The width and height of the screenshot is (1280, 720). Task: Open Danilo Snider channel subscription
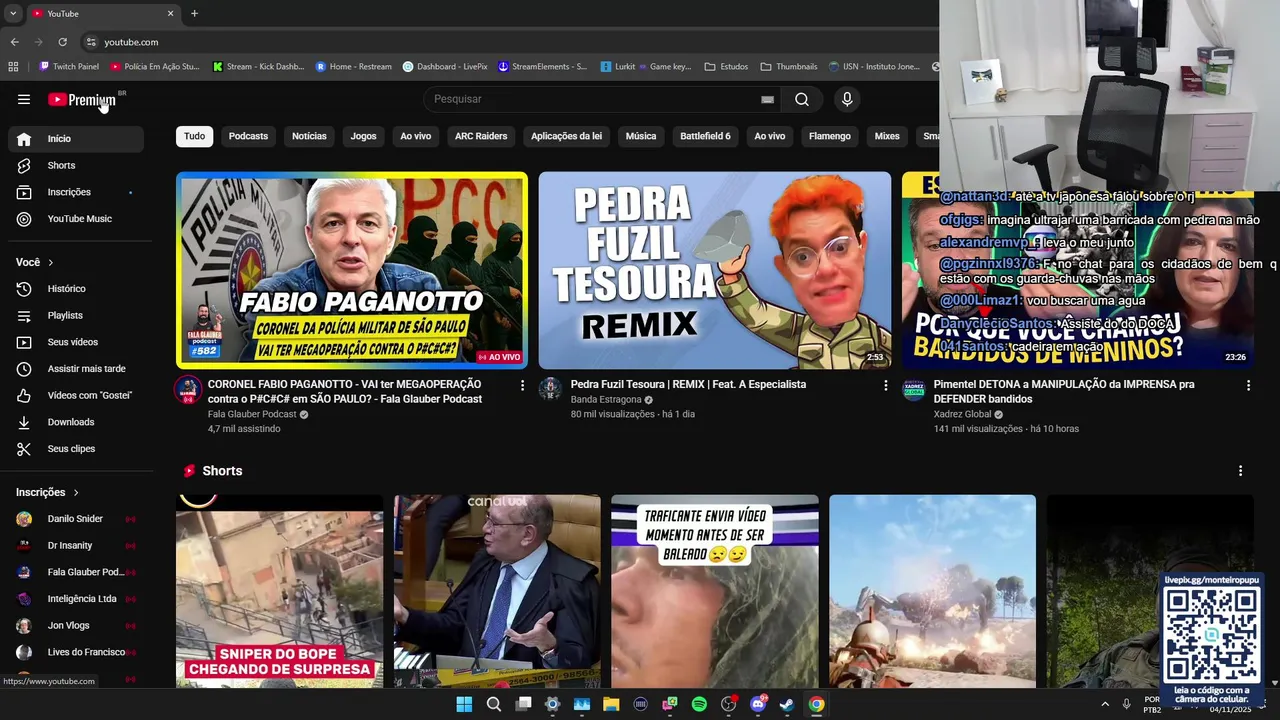click(76, 519)
